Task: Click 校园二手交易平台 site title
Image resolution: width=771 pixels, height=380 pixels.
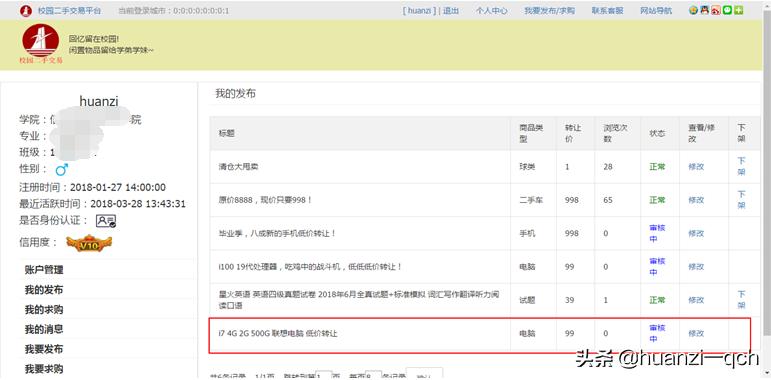Action: (70, 10)
